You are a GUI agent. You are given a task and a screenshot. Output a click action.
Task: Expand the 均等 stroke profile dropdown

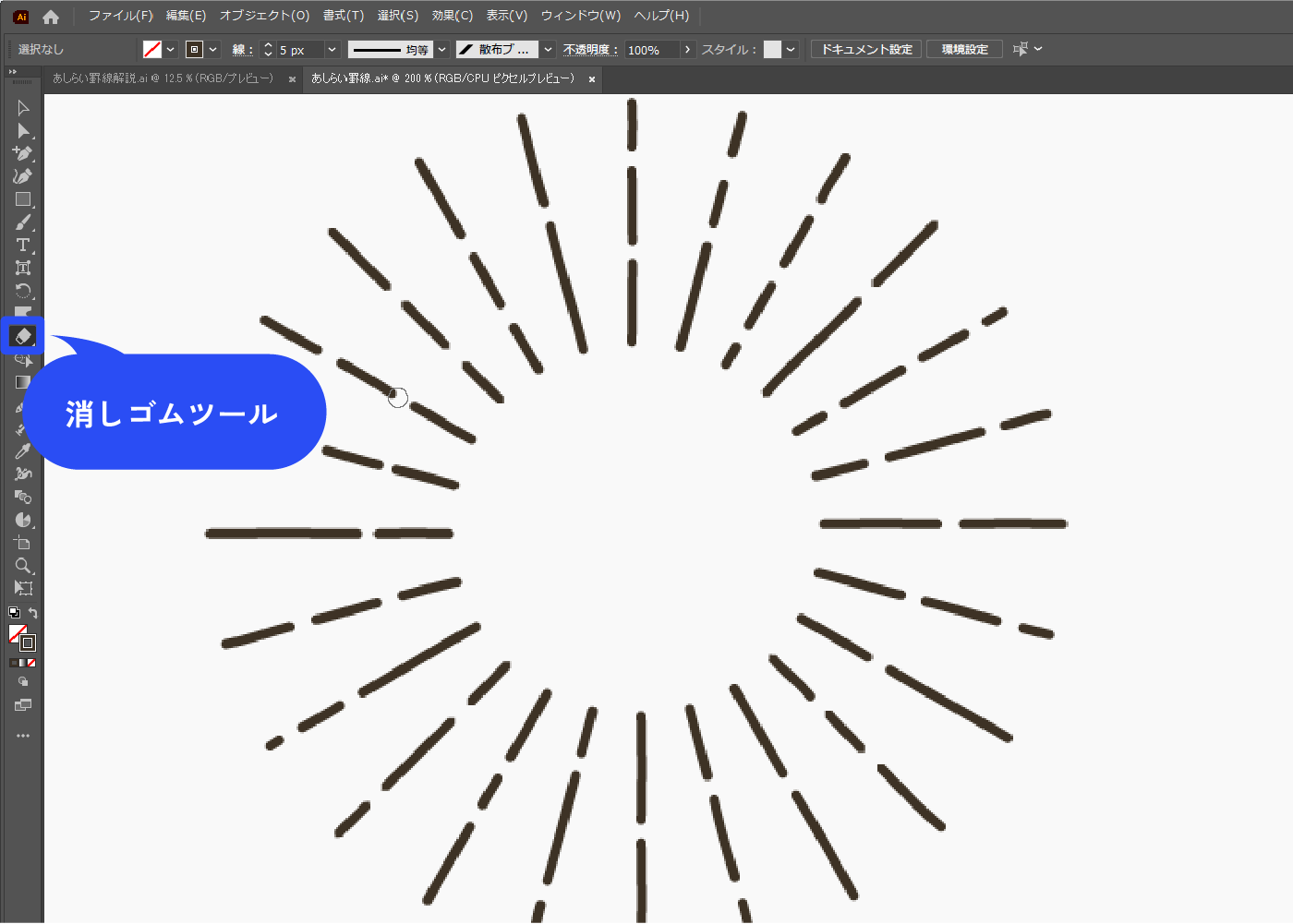click(442, 50)
